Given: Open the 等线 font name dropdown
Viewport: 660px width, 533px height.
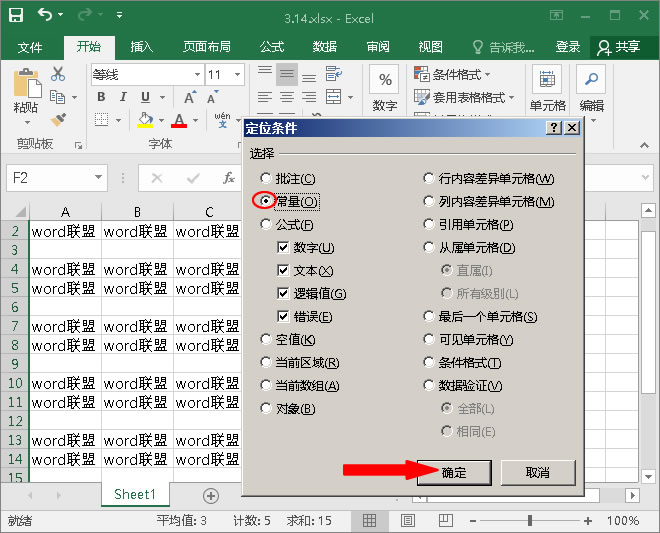Looking at the screenshot, I should coord(197,75).
